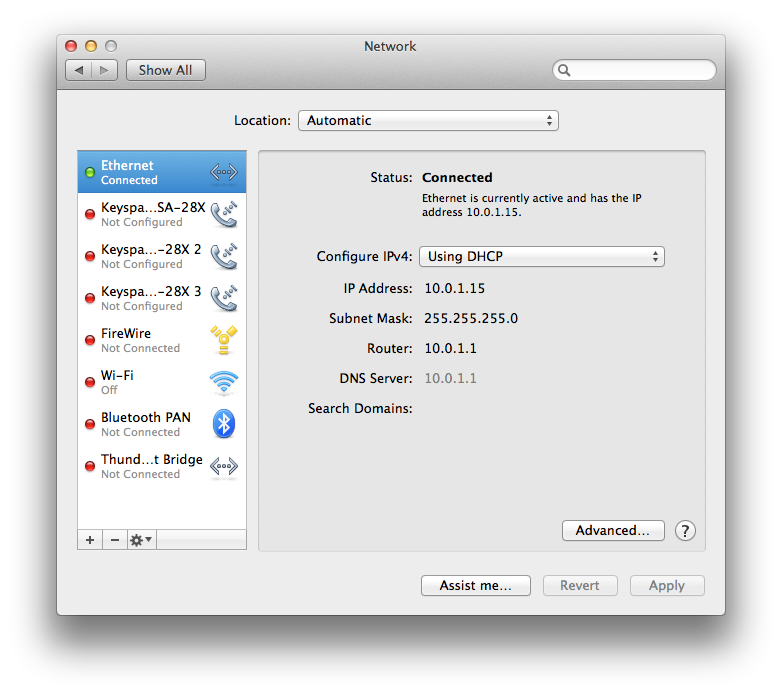This screenshot has height=694, width=782.
Task: Click the bold Connected status text
Action: [x=457, y=177]
